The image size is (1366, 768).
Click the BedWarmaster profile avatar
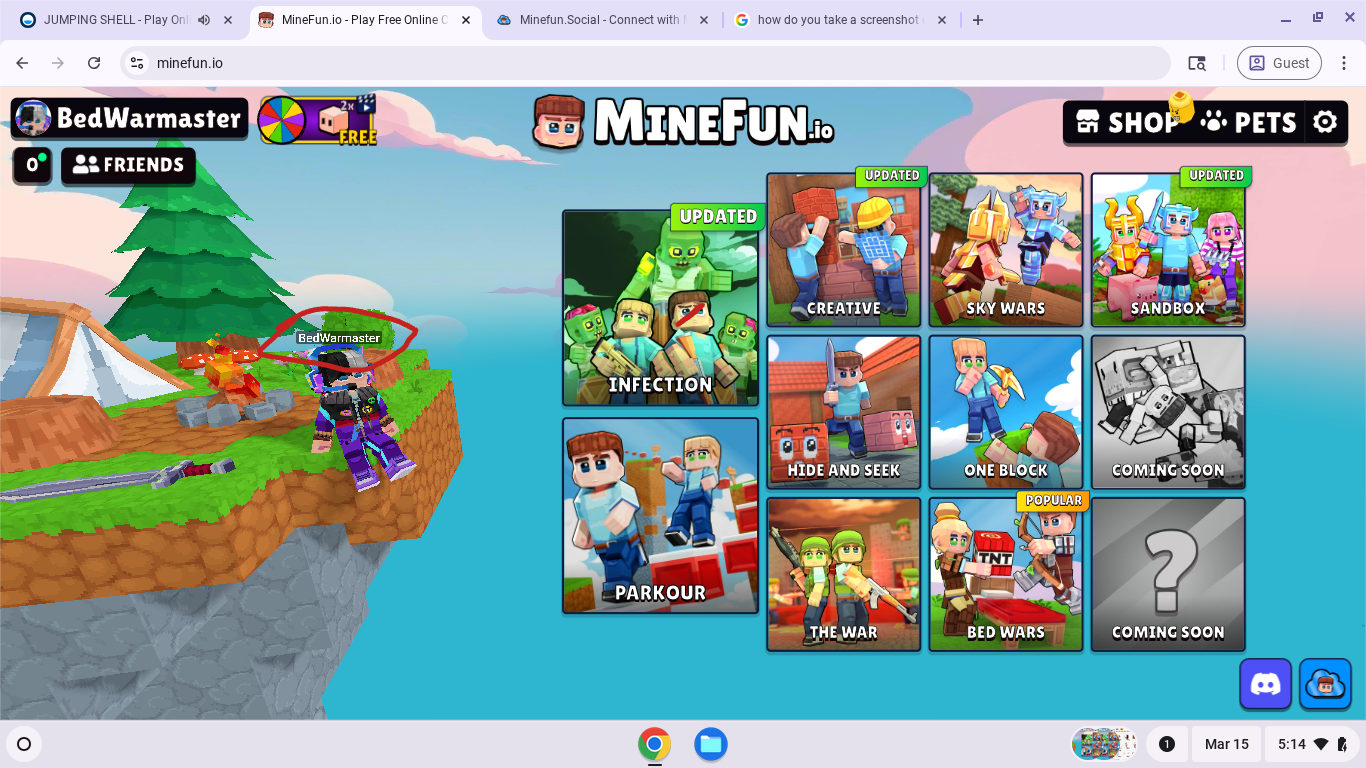tap(33, 118)
